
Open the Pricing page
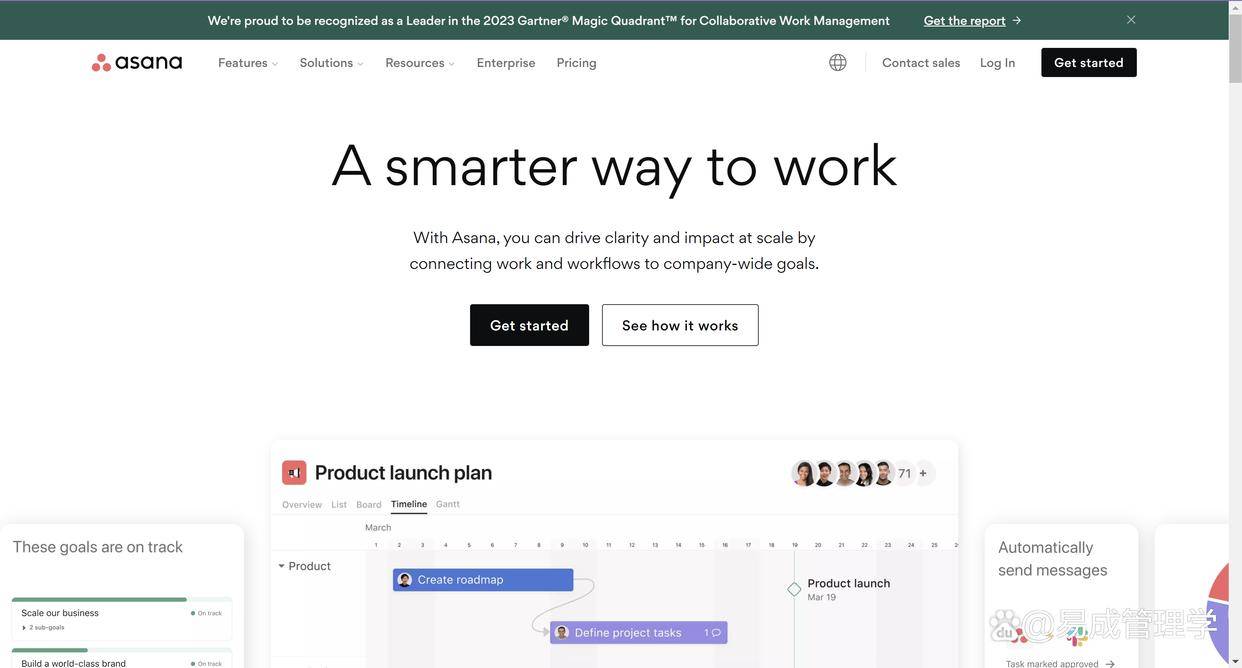577,63
